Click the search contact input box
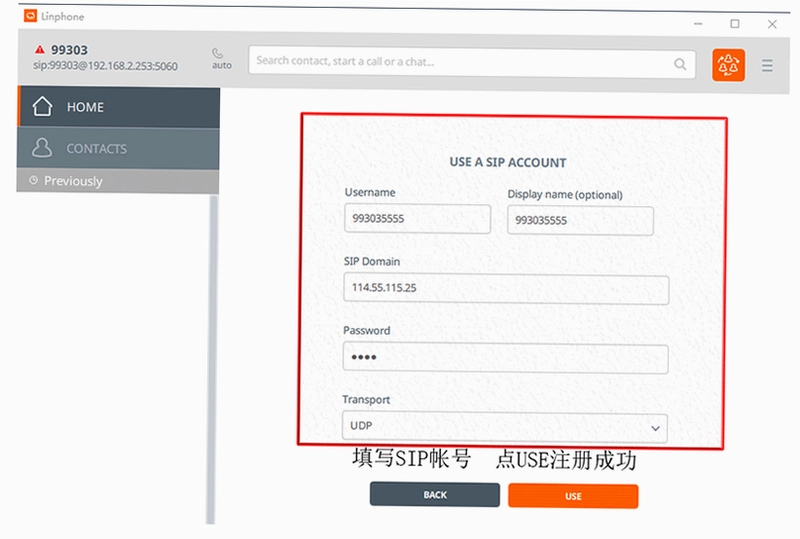This screenshot has width=800, height=539. (472, 63)
